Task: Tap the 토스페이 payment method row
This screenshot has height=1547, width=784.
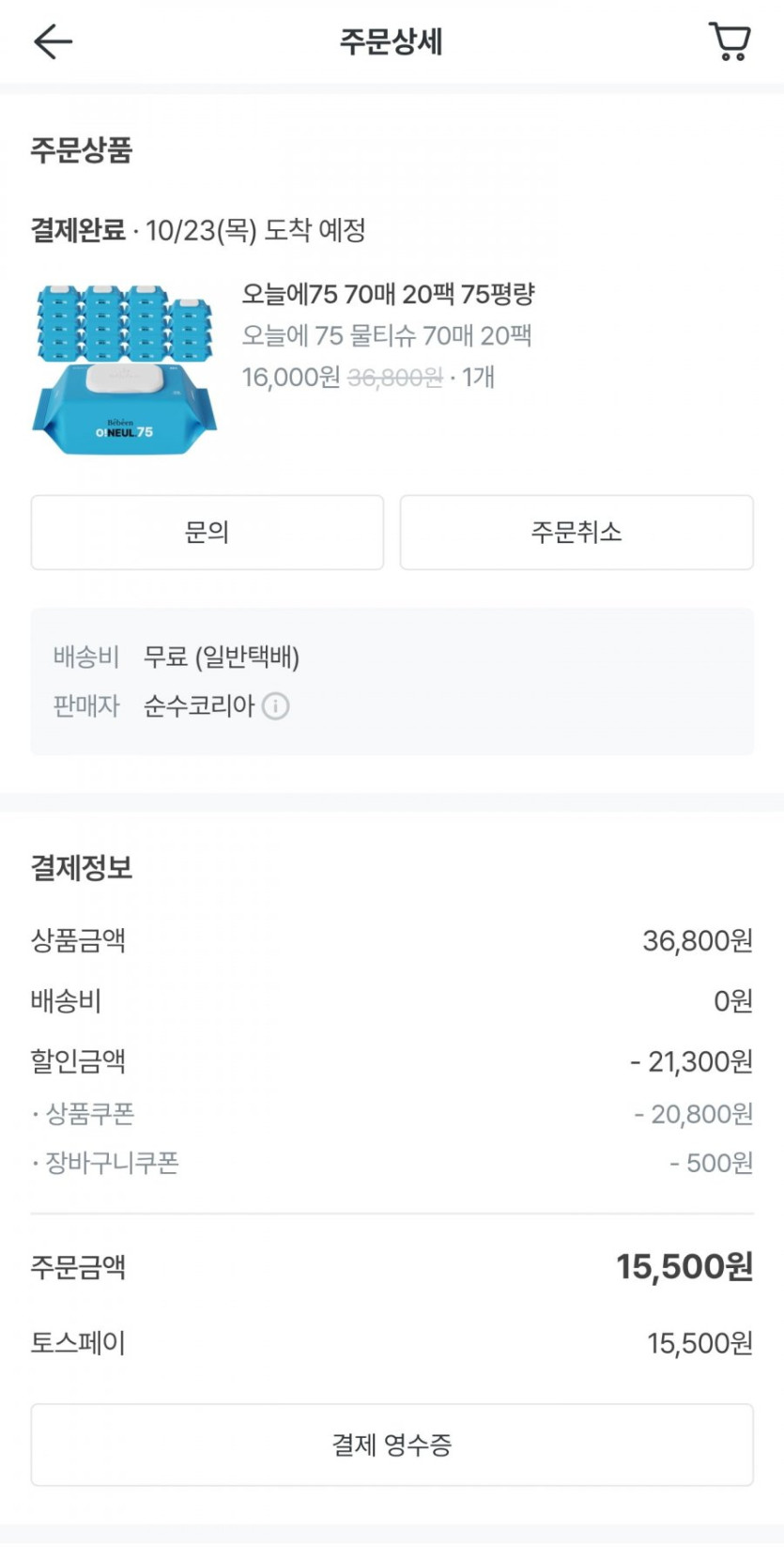Action: [392, 1343]
